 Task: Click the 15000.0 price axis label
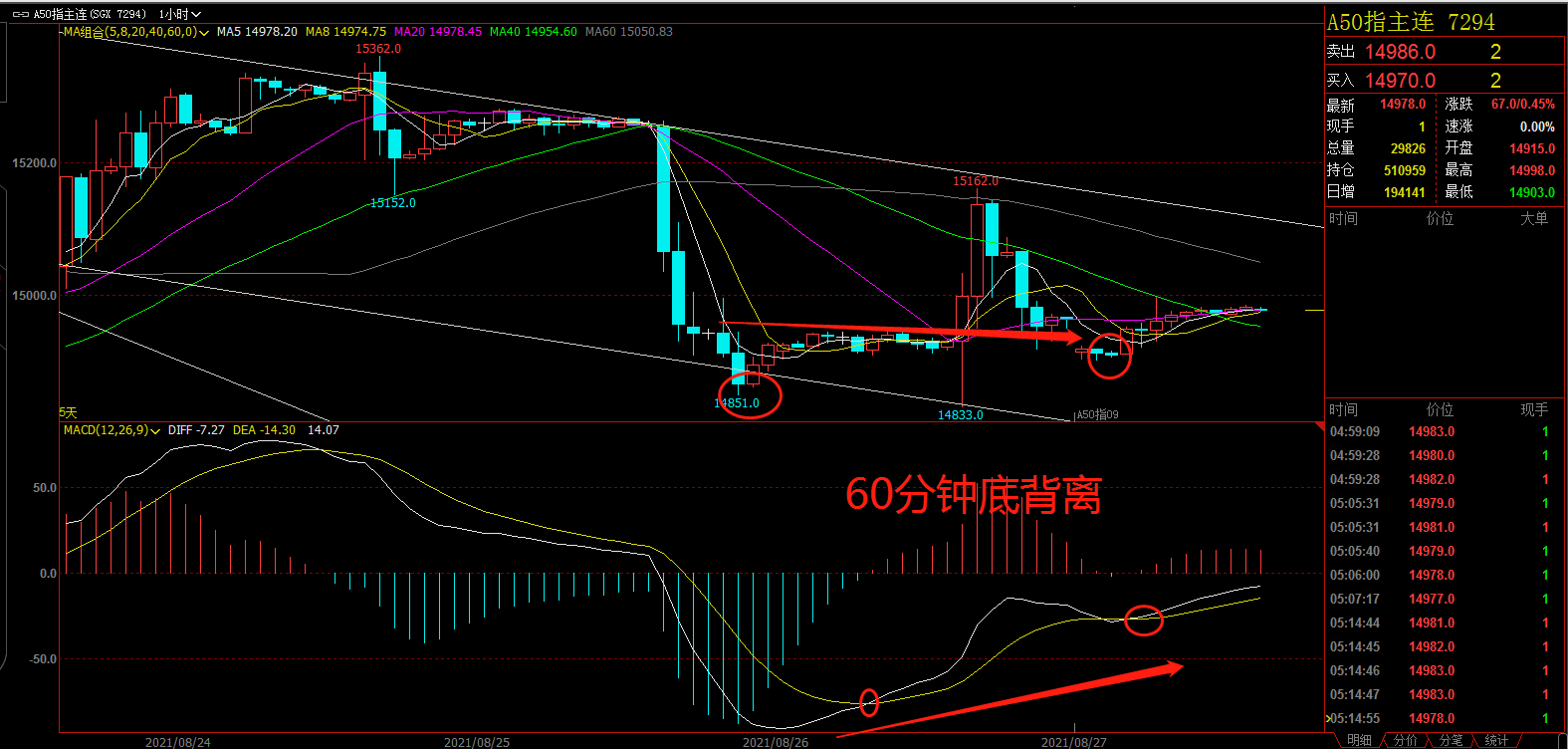click(34, 296)
